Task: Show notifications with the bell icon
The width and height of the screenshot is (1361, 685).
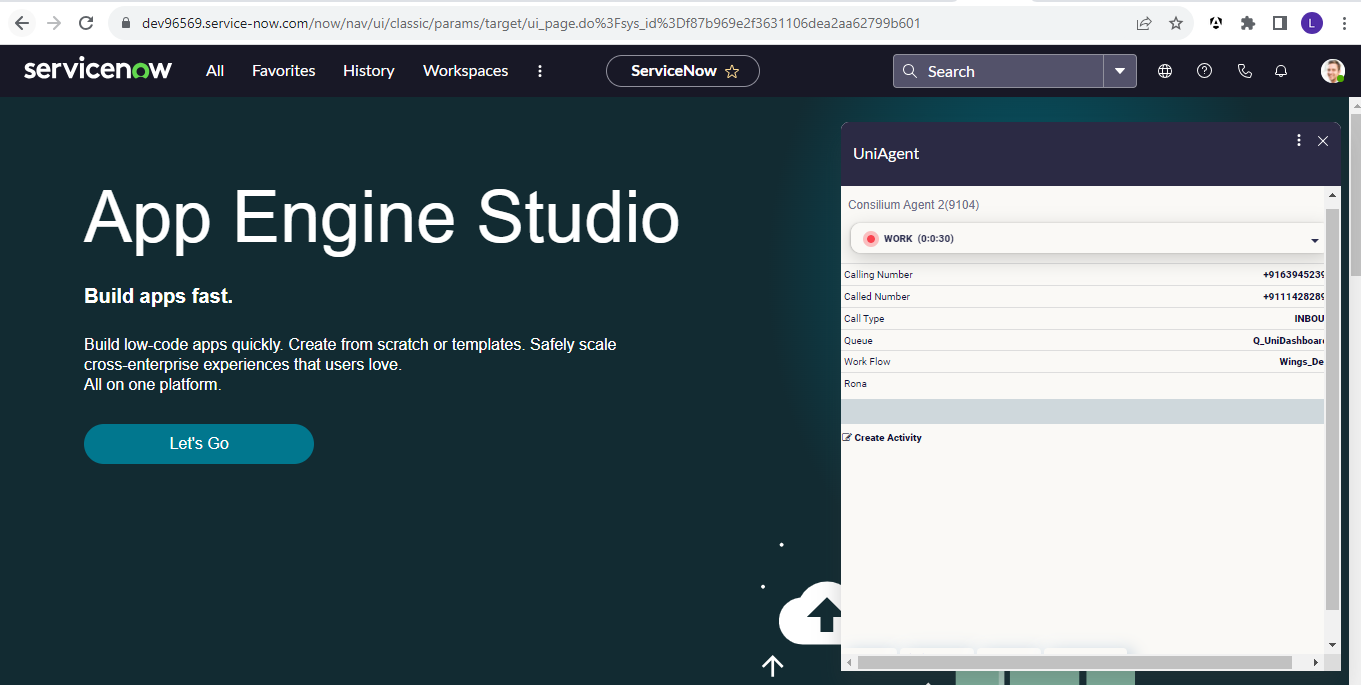Action: pos(1281,71)
